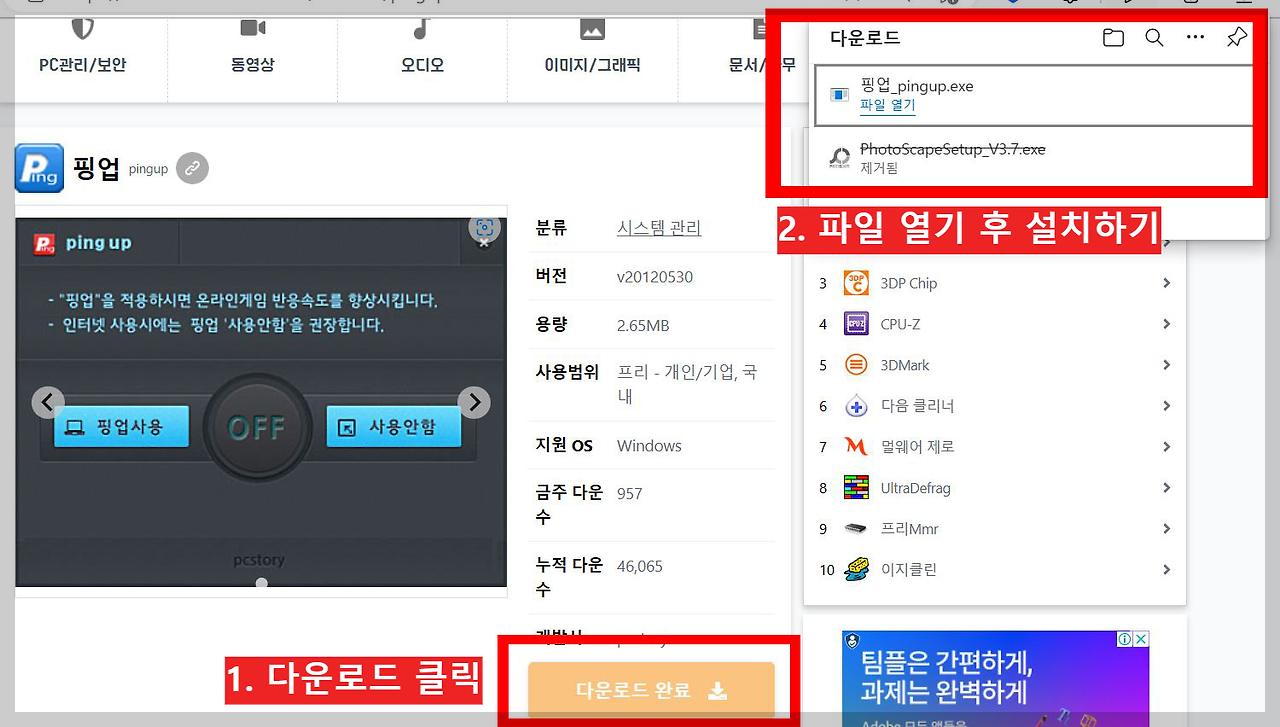This screenshot has width=1280, height=727.
Task: Show next screenshot with right arrow
Action: (474, 402)
